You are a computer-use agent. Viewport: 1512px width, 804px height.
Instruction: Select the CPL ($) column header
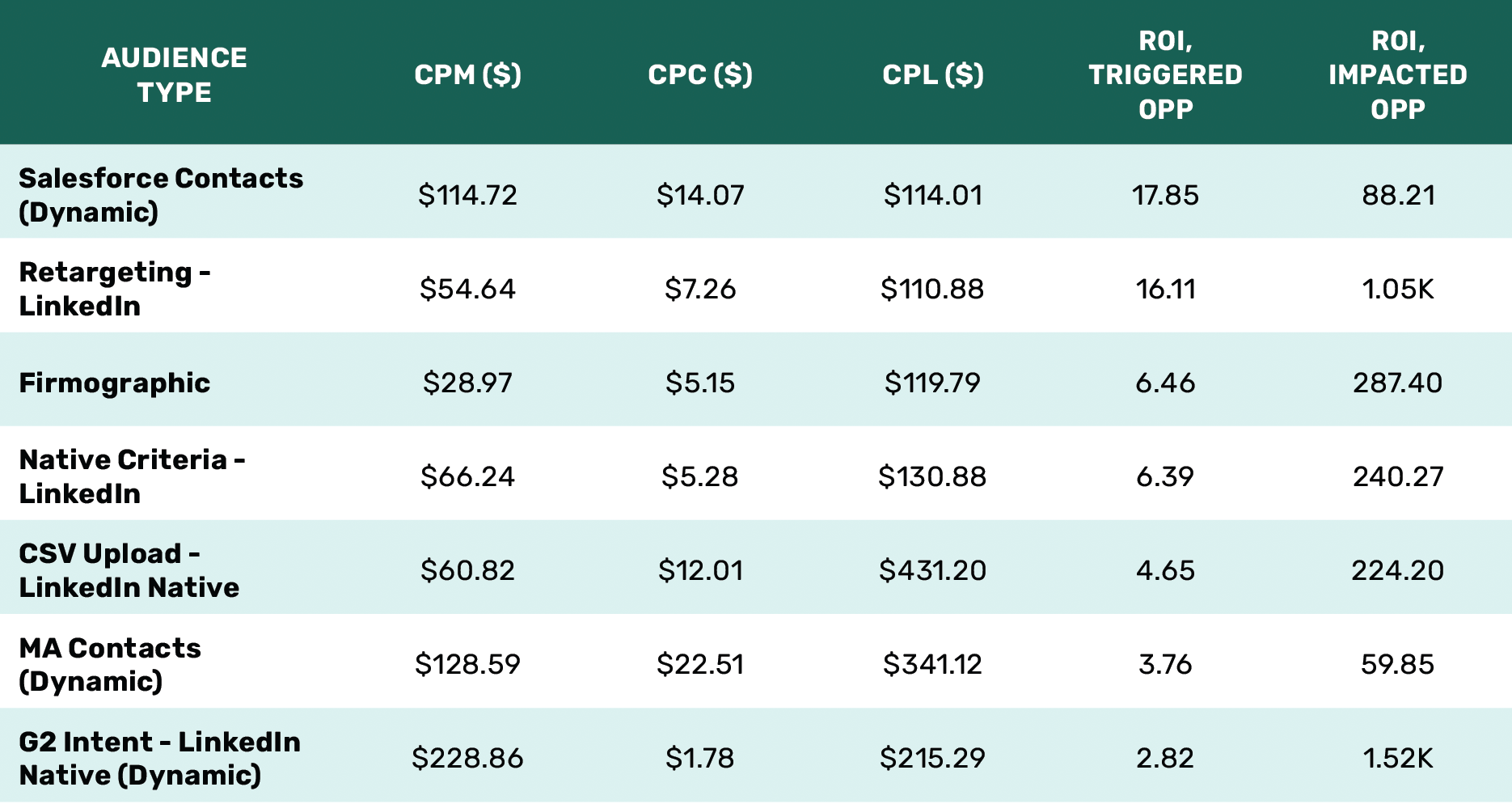[x=933, y=74]
